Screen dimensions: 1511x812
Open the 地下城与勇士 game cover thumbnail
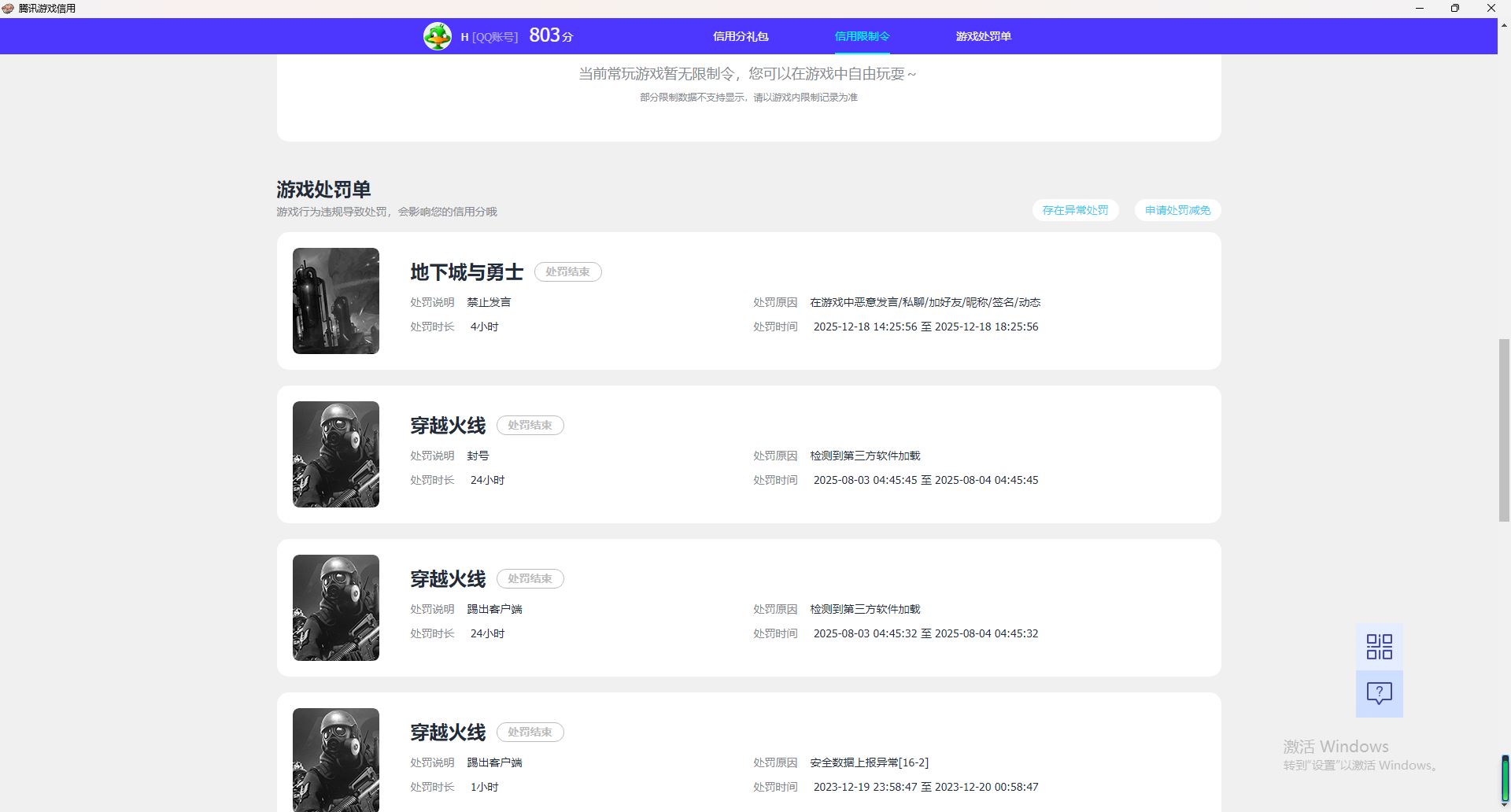click(336, 301)
